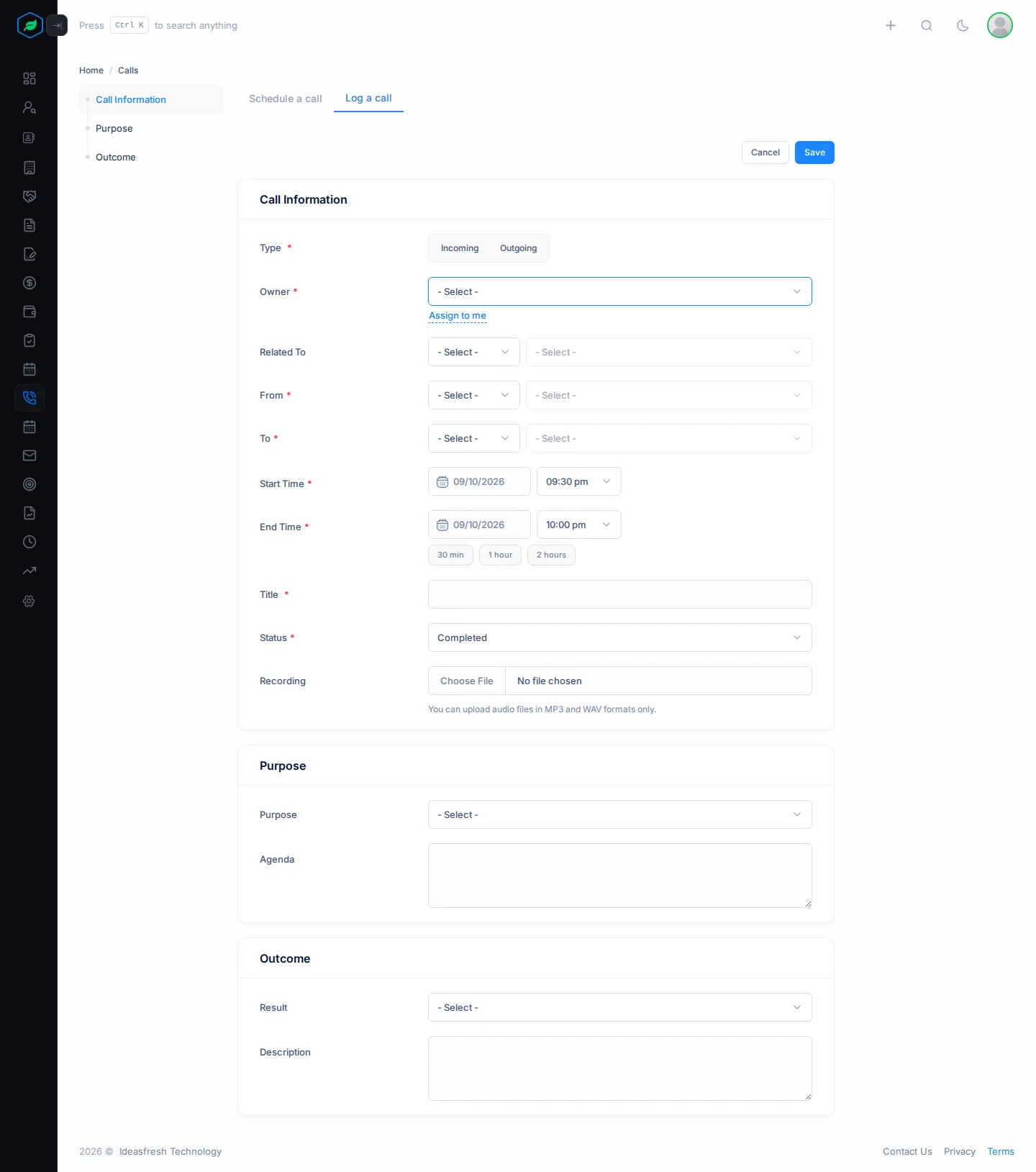1036x1172 pixels.
Task: Click the Cancel button
Action: (x=765, y=153)
